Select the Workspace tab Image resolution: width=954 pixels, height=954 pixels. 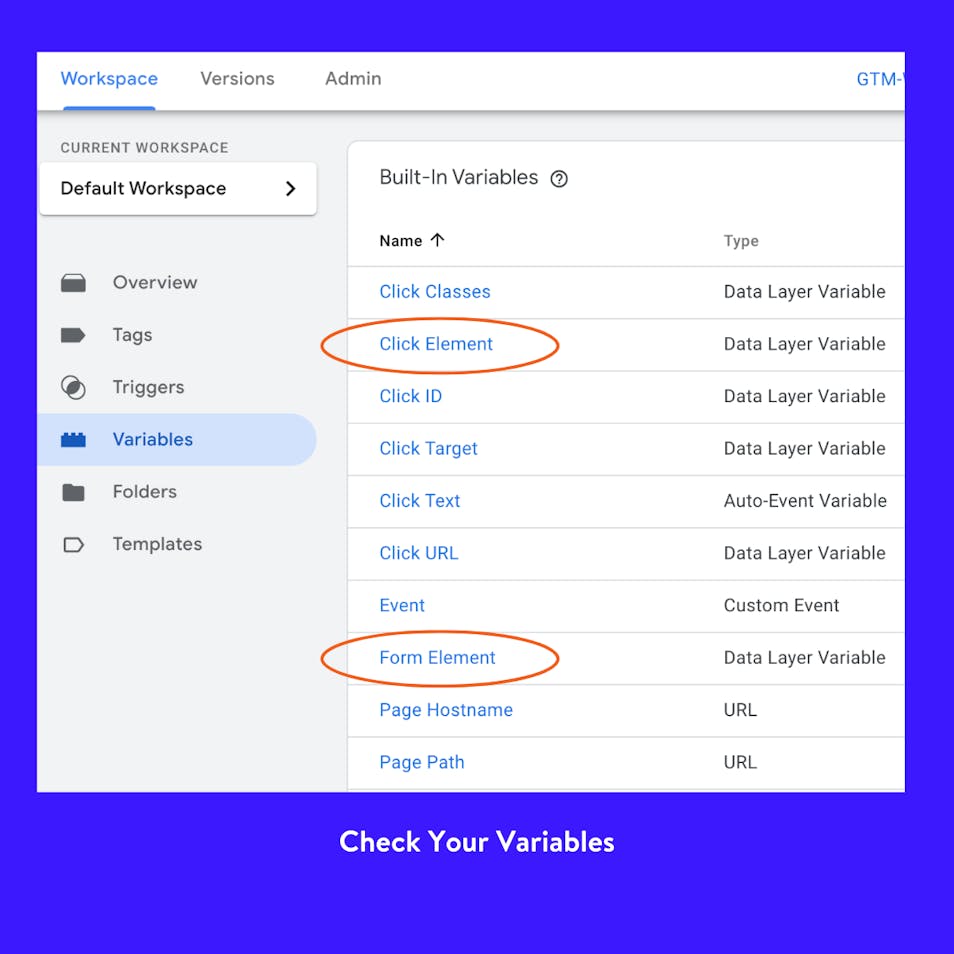109,79
